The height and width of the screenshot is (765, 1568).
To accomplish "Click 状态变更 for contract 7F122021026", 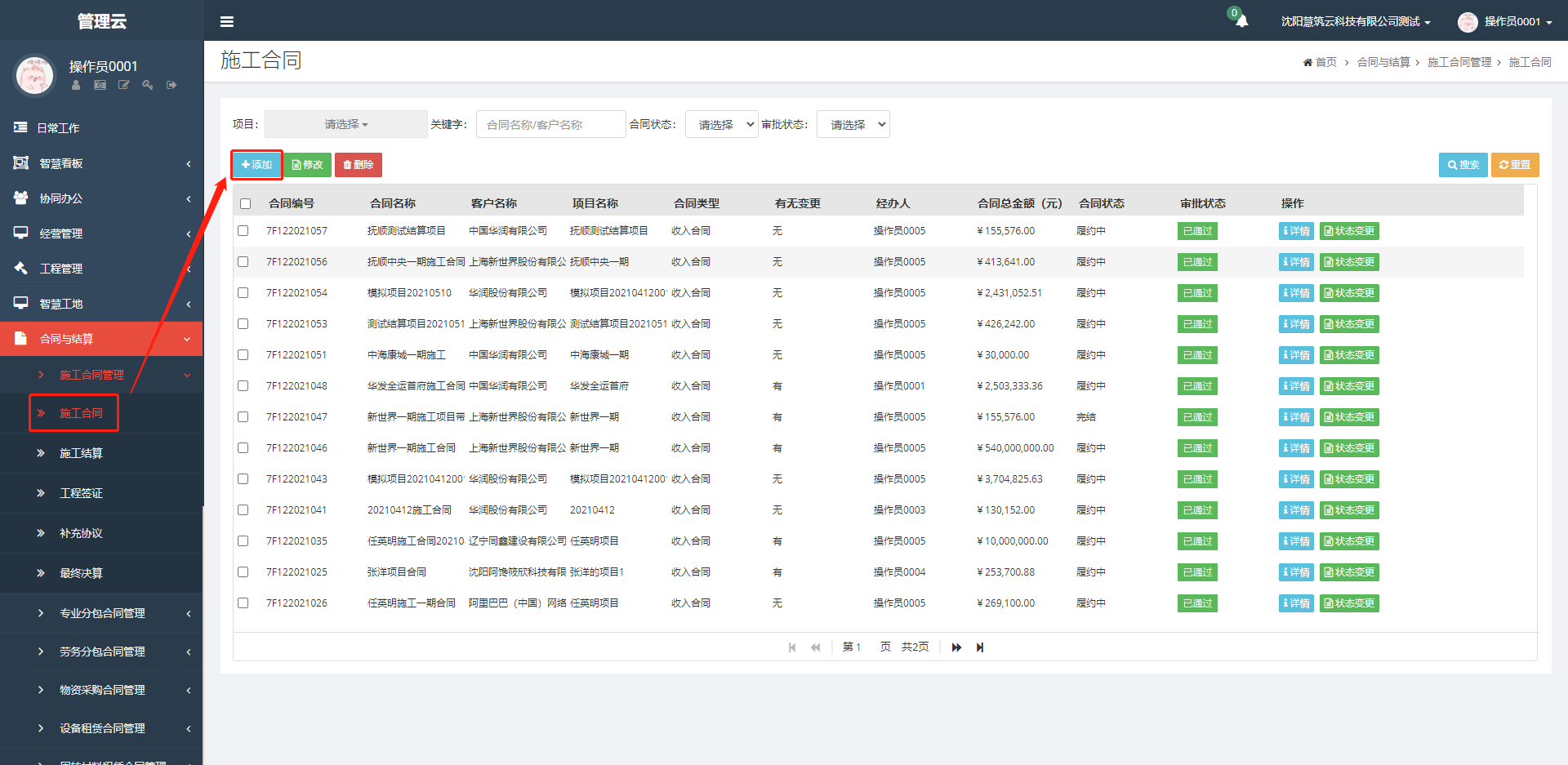I will pos(1349,603).
